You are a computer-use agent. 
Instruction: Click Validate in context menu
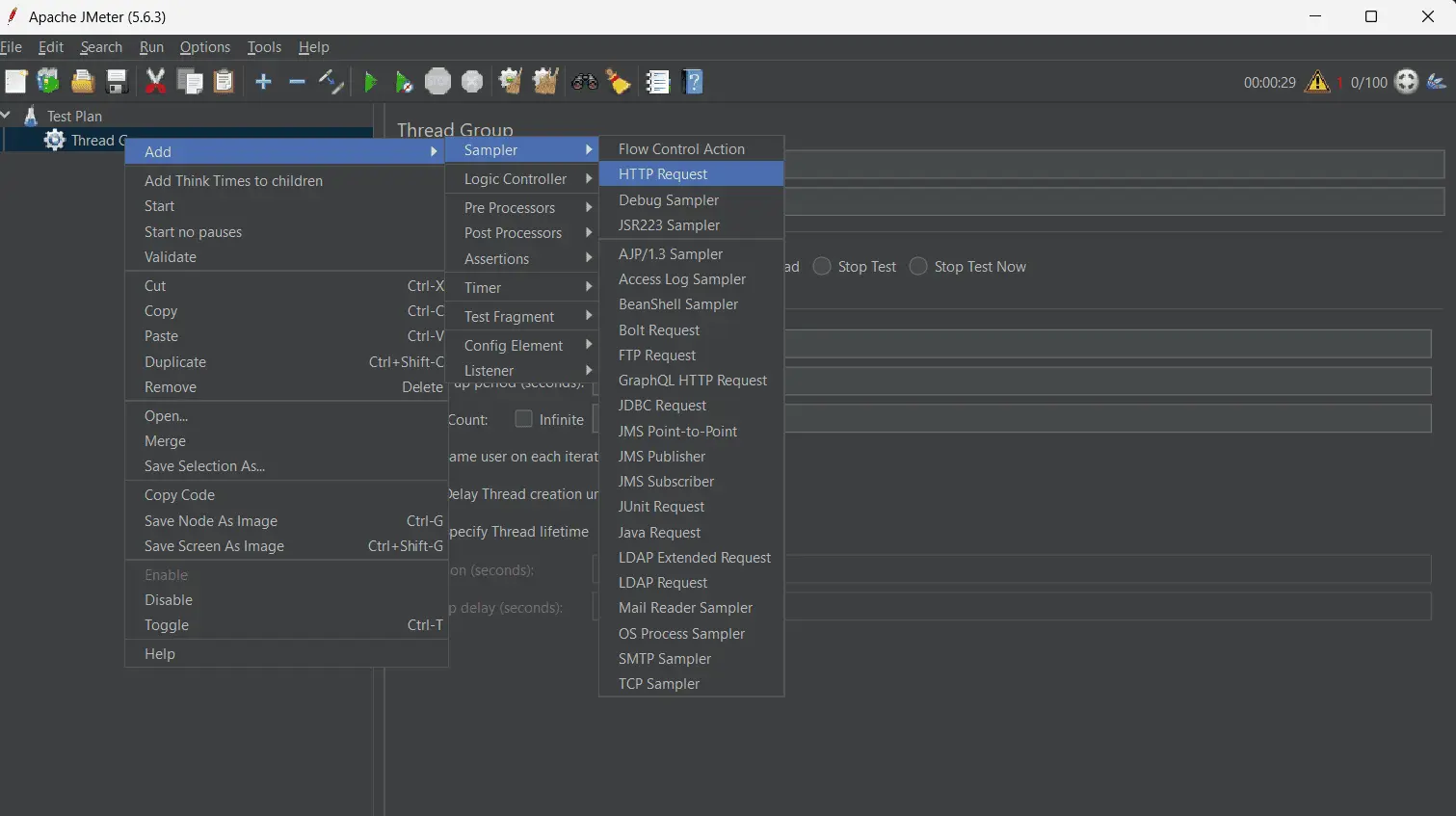tap(286, 257)
